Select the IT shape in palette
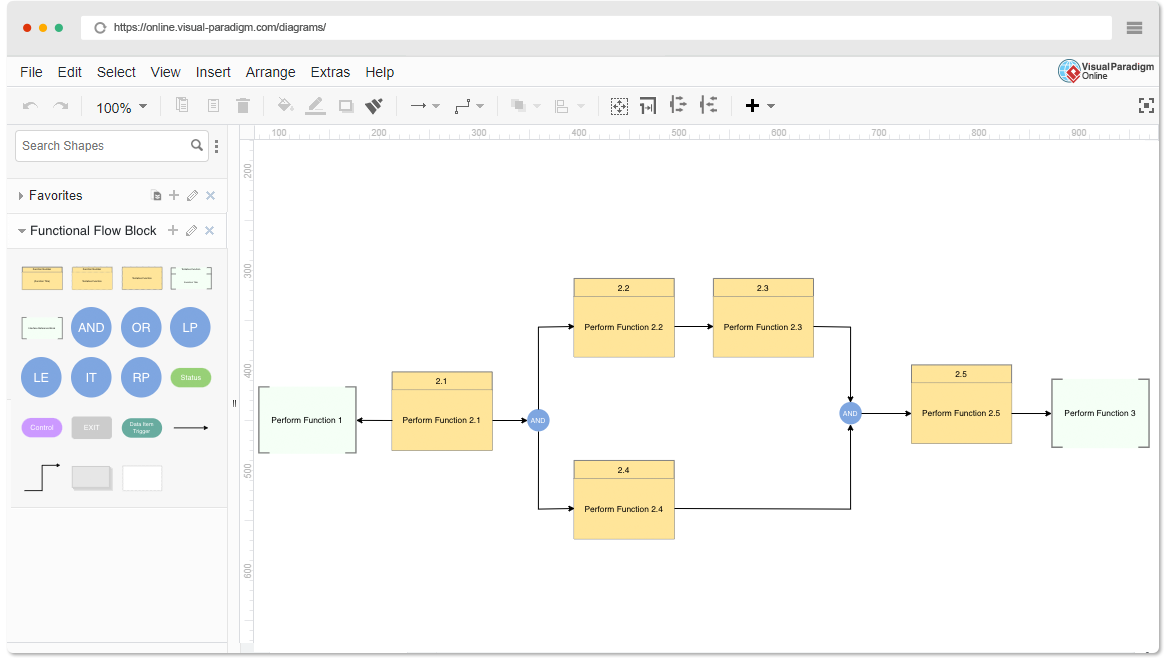1170x665 pixels. click(x=91, y=377)
